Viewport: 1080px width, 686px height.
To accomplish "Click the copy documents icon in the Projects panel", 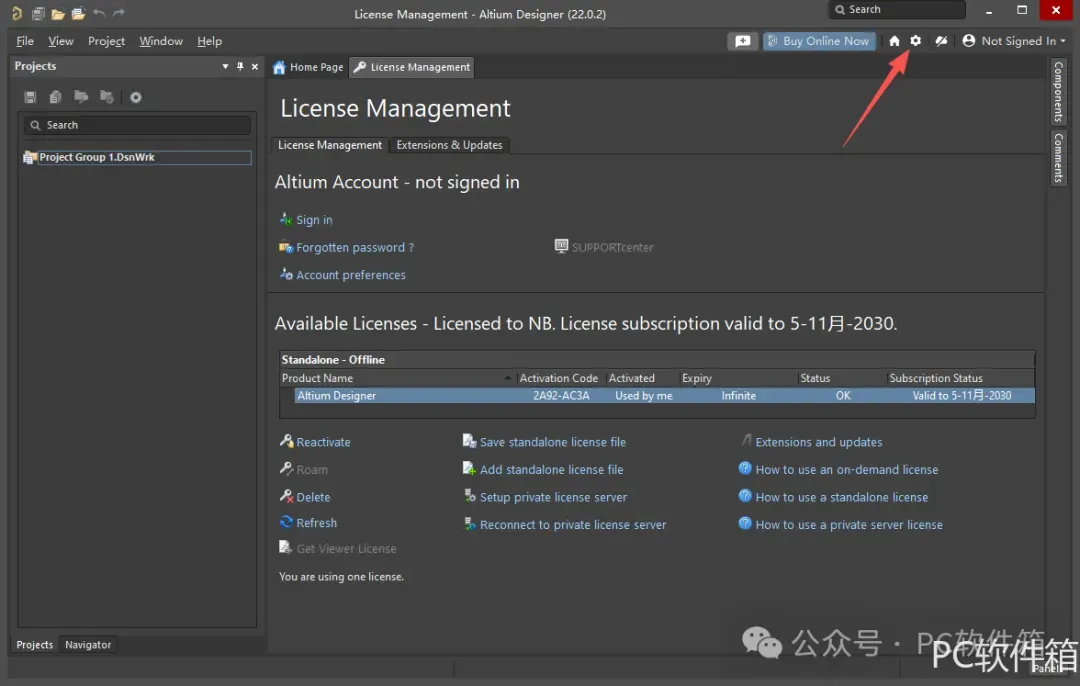I will [55, 97].
